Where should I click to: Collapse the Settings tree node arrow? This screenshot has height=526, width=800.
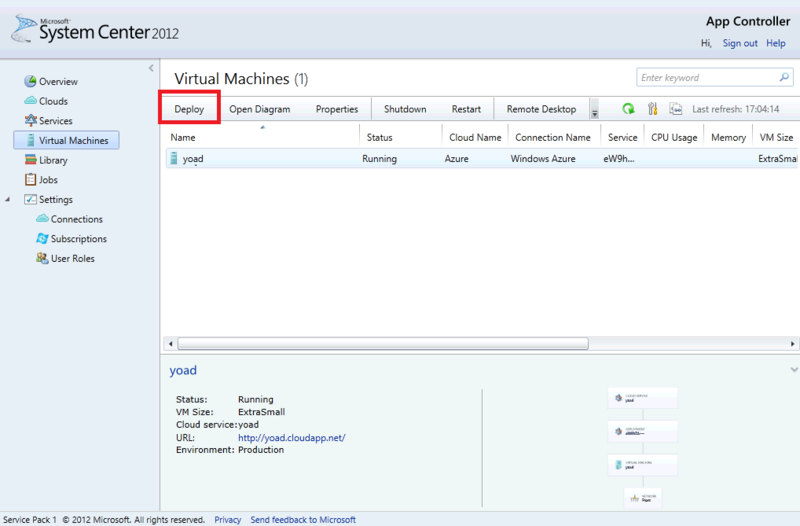8,199
